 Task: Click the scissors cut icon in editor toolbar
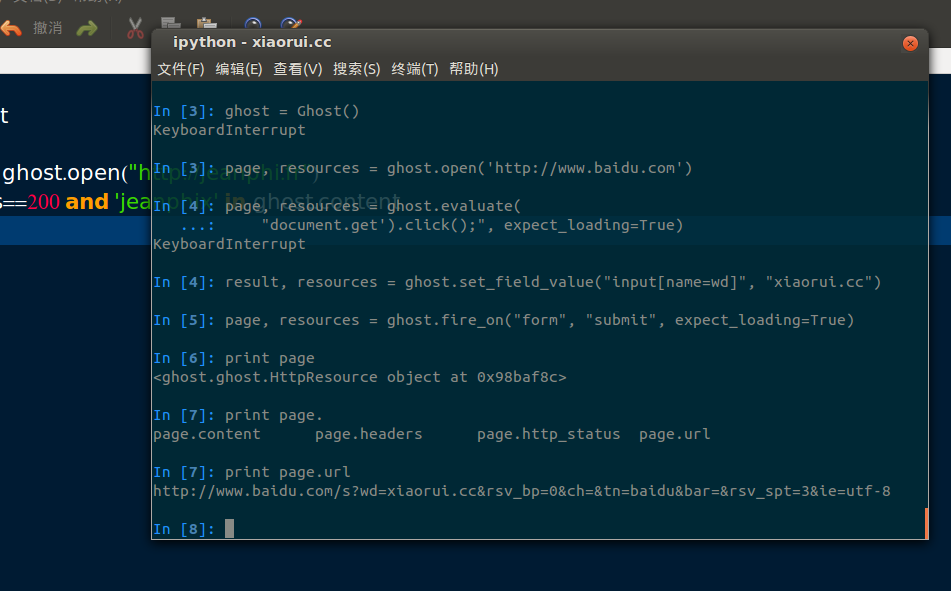coord(135,28)
